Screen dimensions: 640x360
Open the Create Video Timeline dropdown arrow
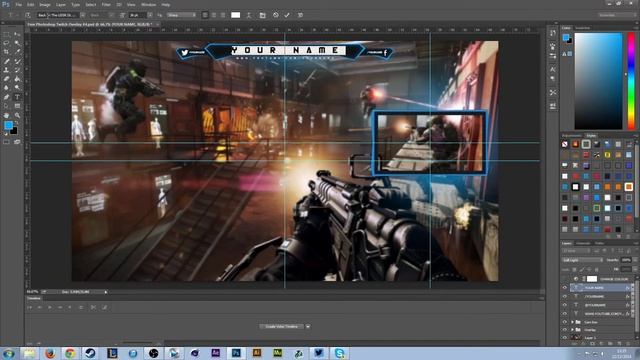pos(308,327)
